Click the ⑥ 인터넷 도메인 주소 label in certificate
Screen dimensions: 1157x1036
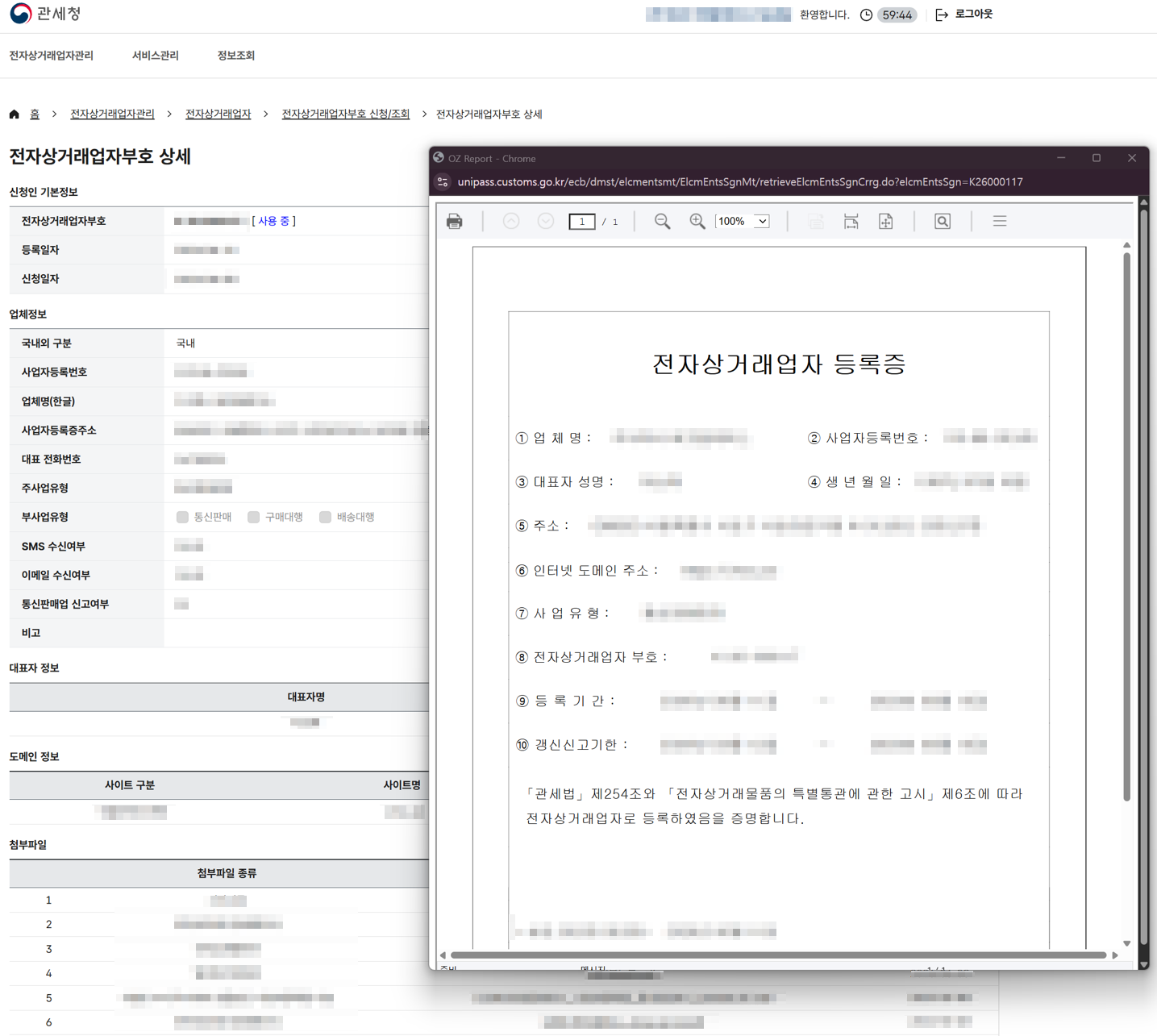(587, 571)
